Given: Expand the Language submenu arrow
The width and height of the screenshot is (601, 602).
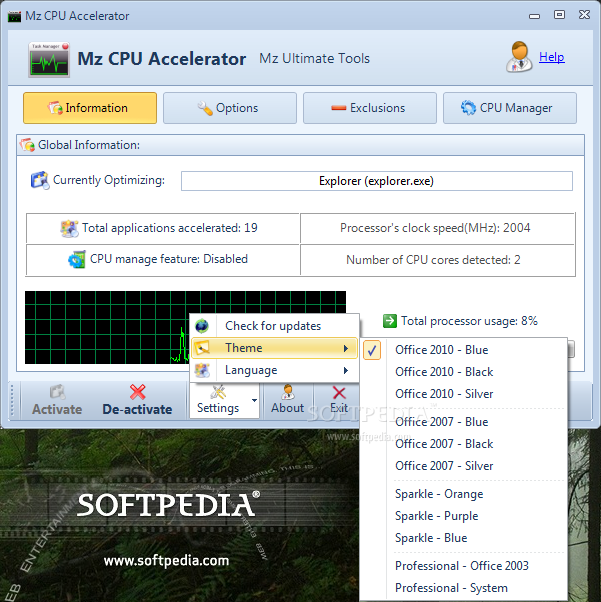Looking at the screenshot, I should pyautogui.click(x=346, y=370).
